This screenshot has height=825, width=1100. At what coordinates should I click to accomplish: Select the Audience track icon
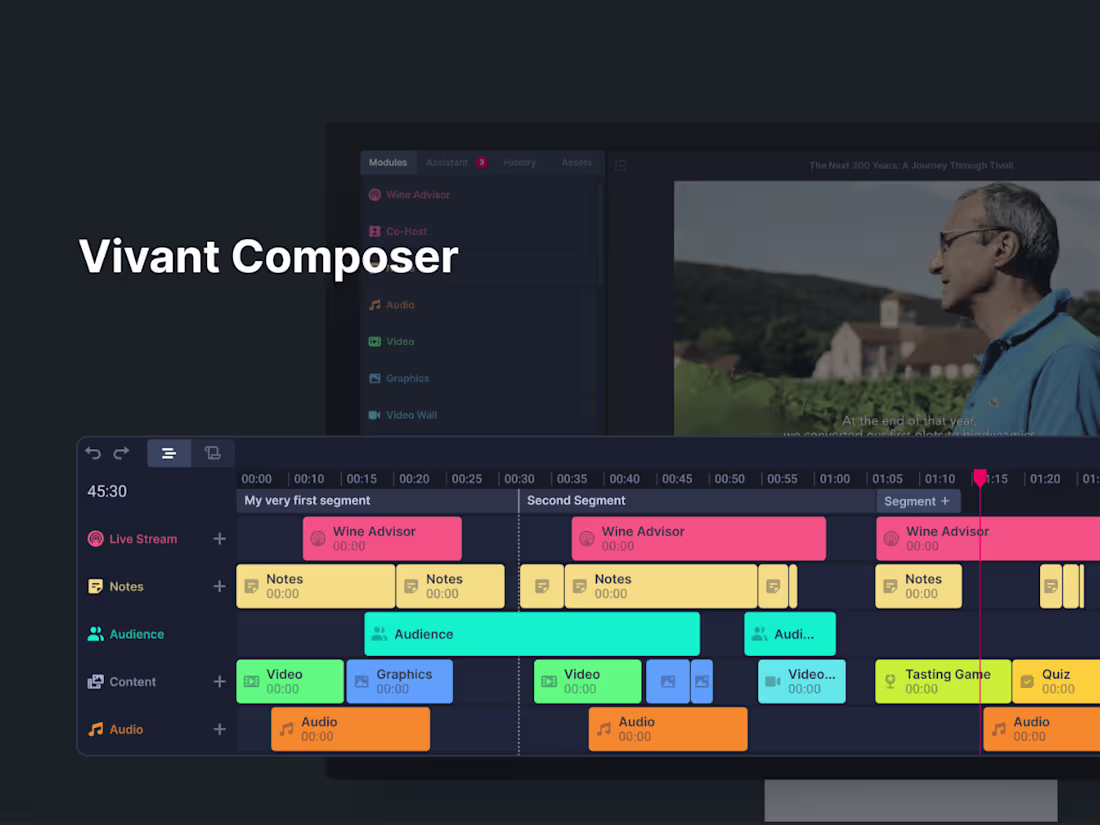[x=95, y=633]
